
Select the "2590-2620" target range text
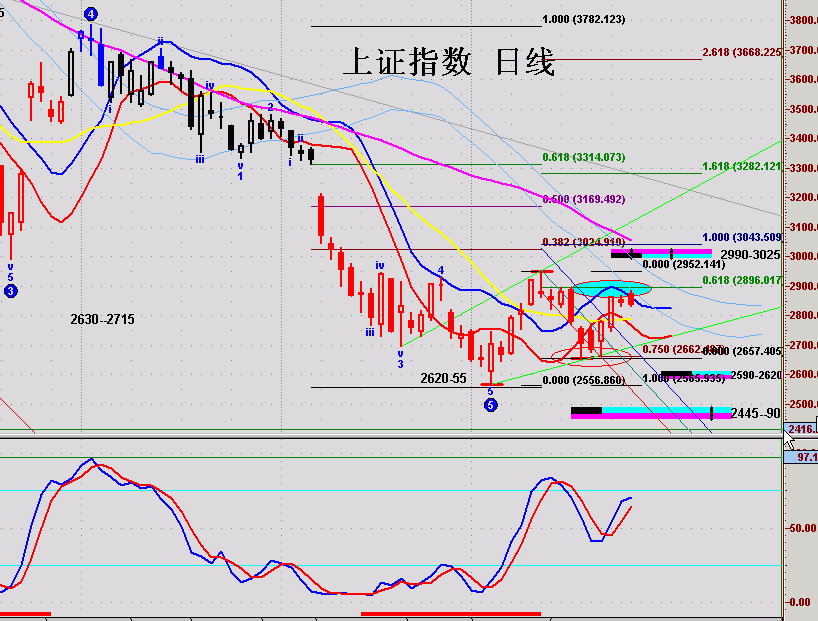756,375
